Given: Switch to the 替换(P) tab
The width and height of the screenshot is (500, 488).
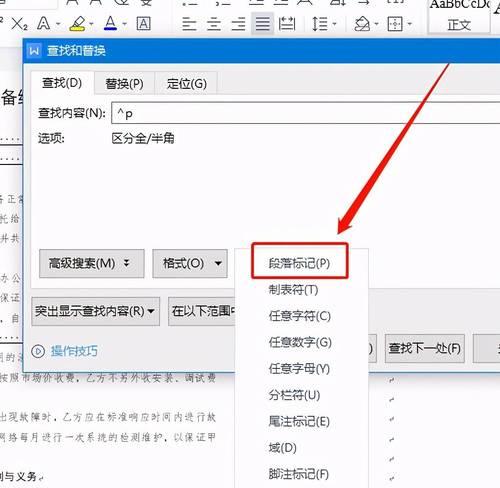Looking at the screenshot, I should click(124, 83).
